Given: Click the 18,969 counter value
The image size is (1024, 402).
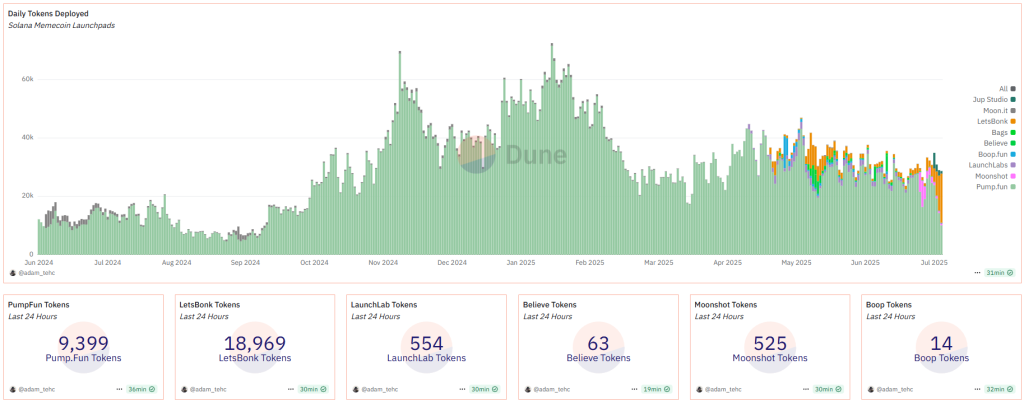Looking at the screenshot, I should (x=255, y=343).
